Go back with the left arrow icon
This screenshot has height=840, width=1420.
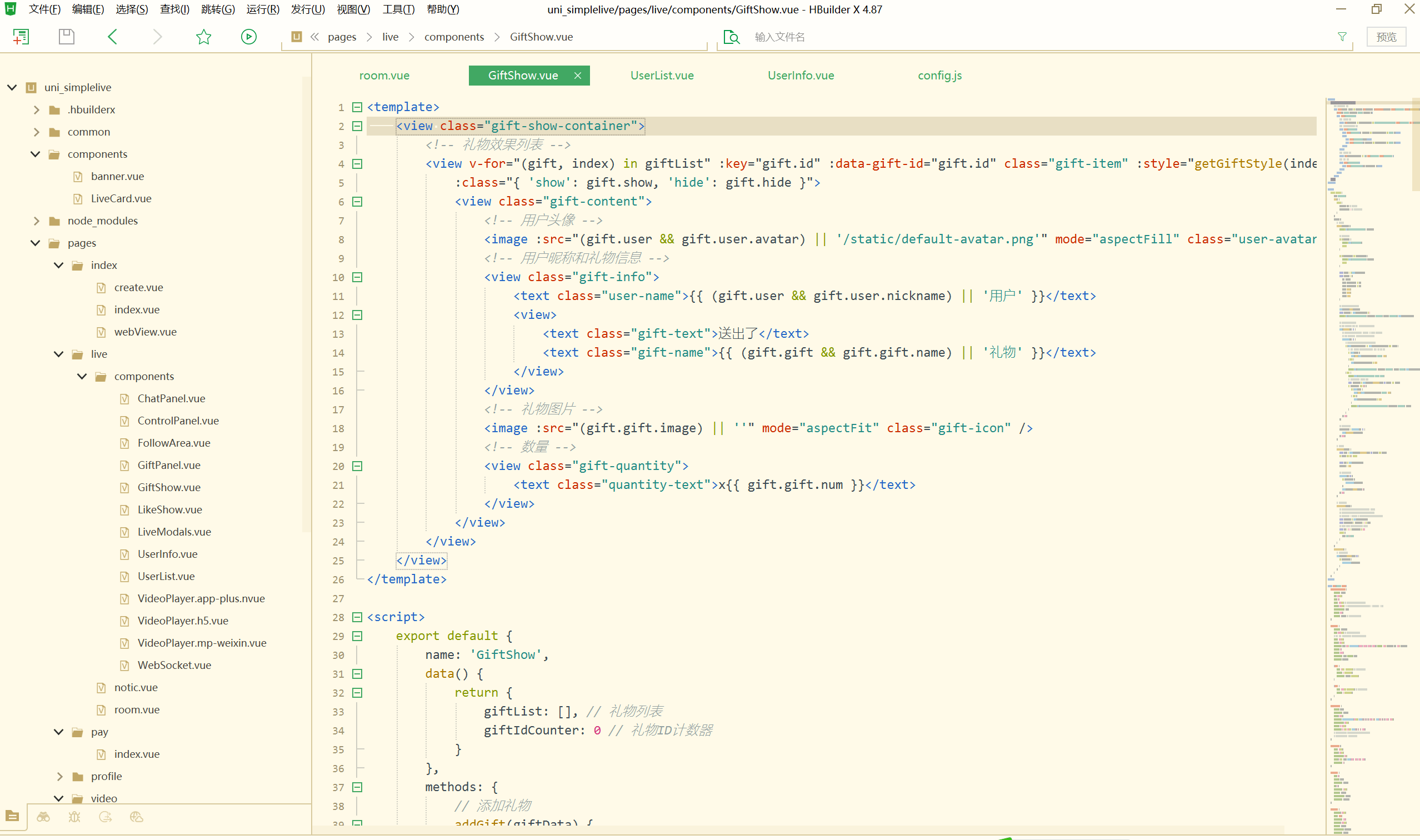pos(112,37)
